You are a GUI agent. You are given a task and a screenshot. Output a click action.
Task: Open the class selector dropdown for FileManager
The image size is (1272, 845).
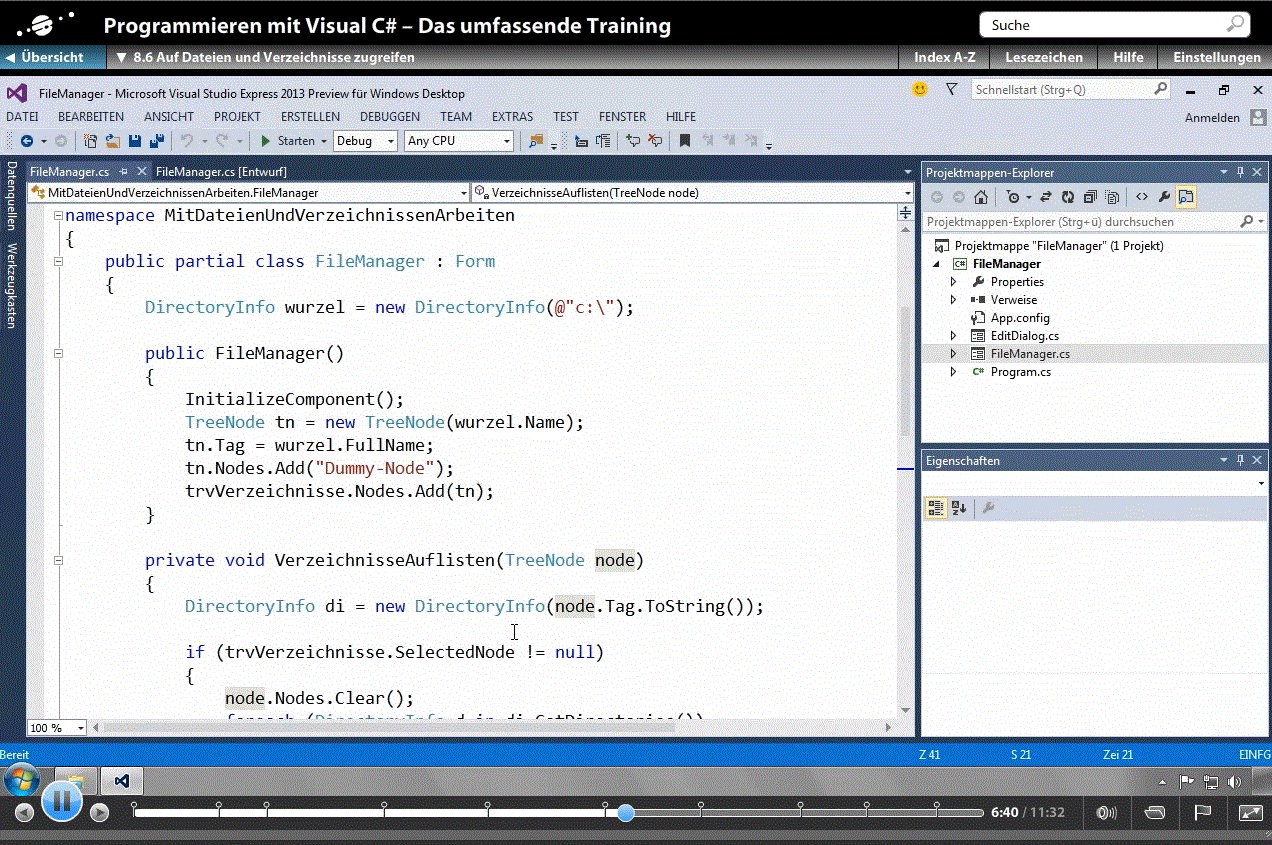pos(463,192)
